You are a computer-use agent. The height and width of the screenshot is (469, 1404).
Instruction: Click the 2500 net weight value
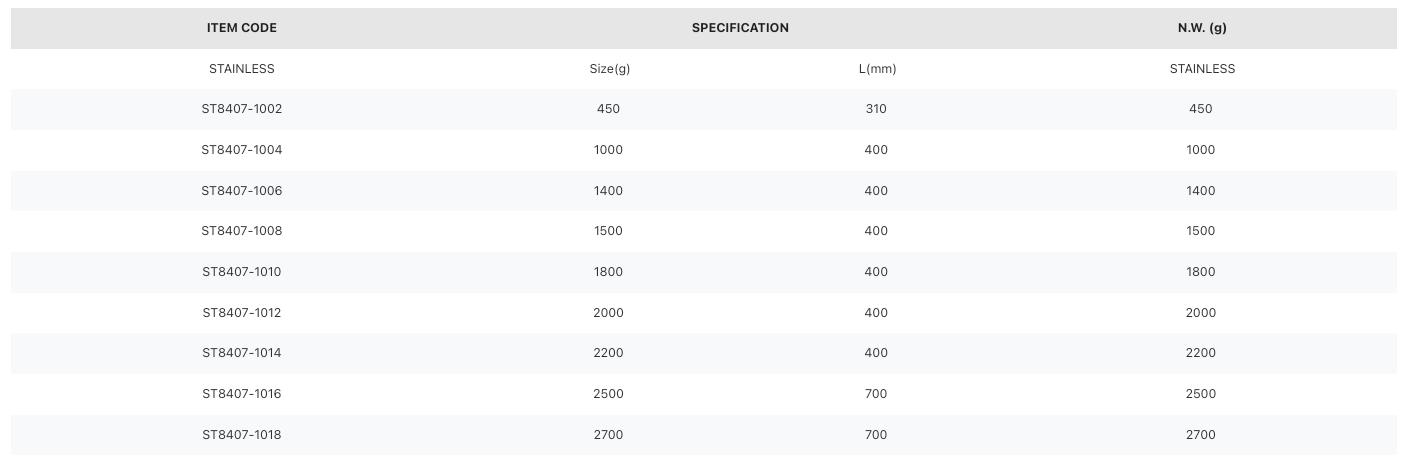tap(1201, 394)
